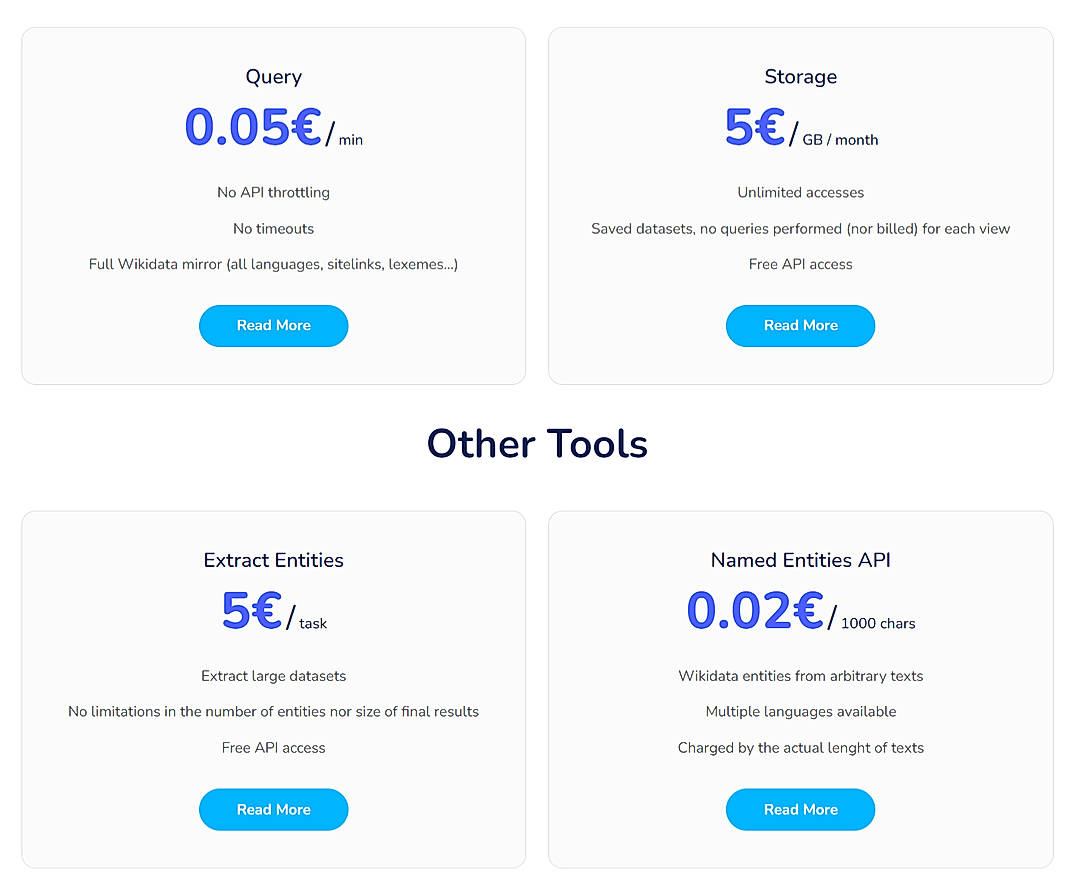Select the Storage card title
The height and width of the screenshot is (877, 1070).
point(800,77)
